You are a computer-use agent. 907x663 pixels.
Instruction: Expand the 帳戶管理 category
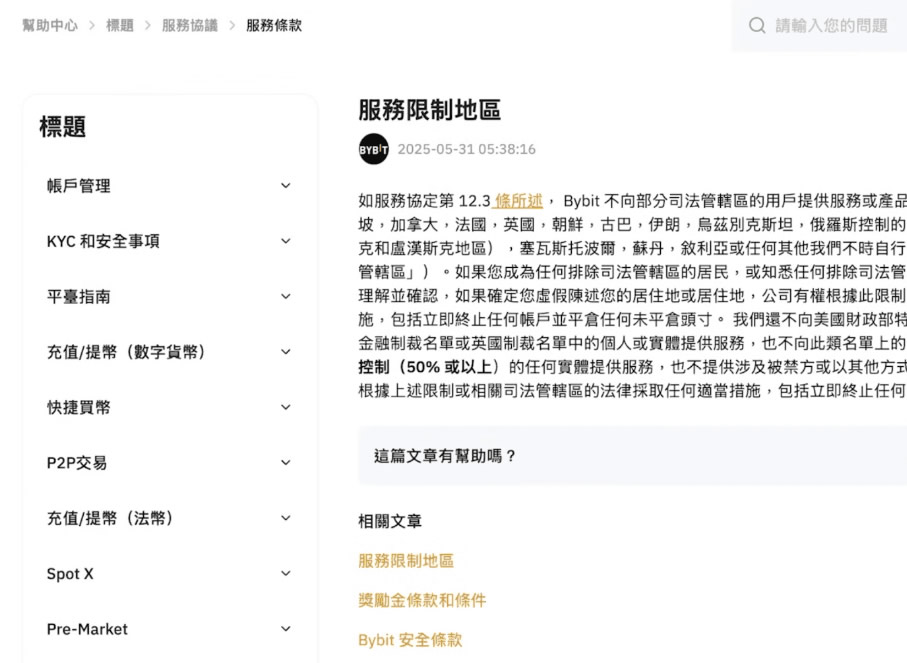click(x=170, y=185)
